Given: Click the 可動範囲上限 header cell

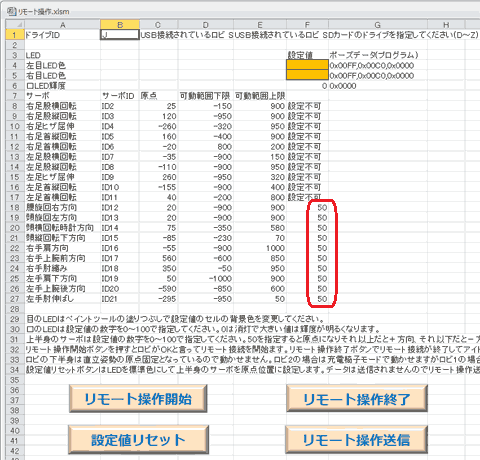Looking at the screenshot, I should click(x=260, y=96).
